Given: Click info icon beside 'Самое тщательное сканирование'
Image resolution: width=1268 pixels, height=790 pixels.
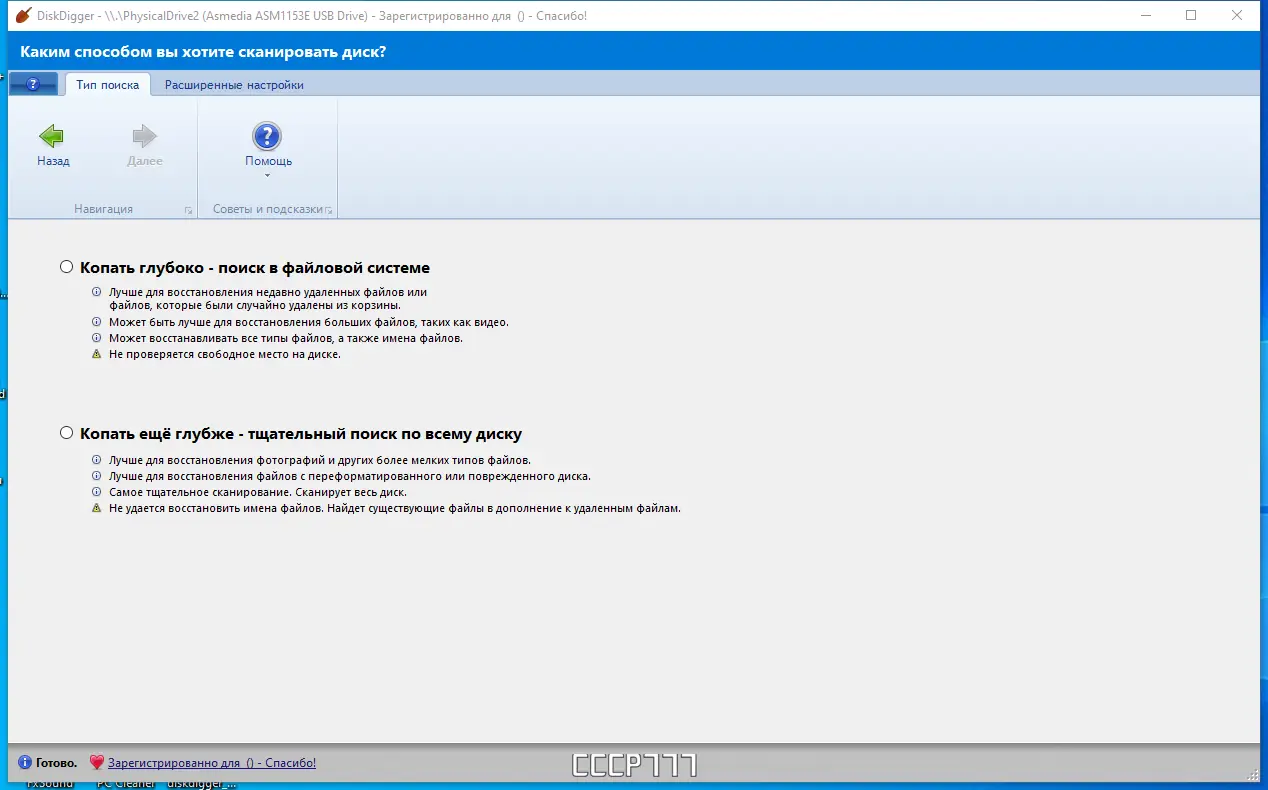Looking at the screenshot, I should (x=97, y=492).
